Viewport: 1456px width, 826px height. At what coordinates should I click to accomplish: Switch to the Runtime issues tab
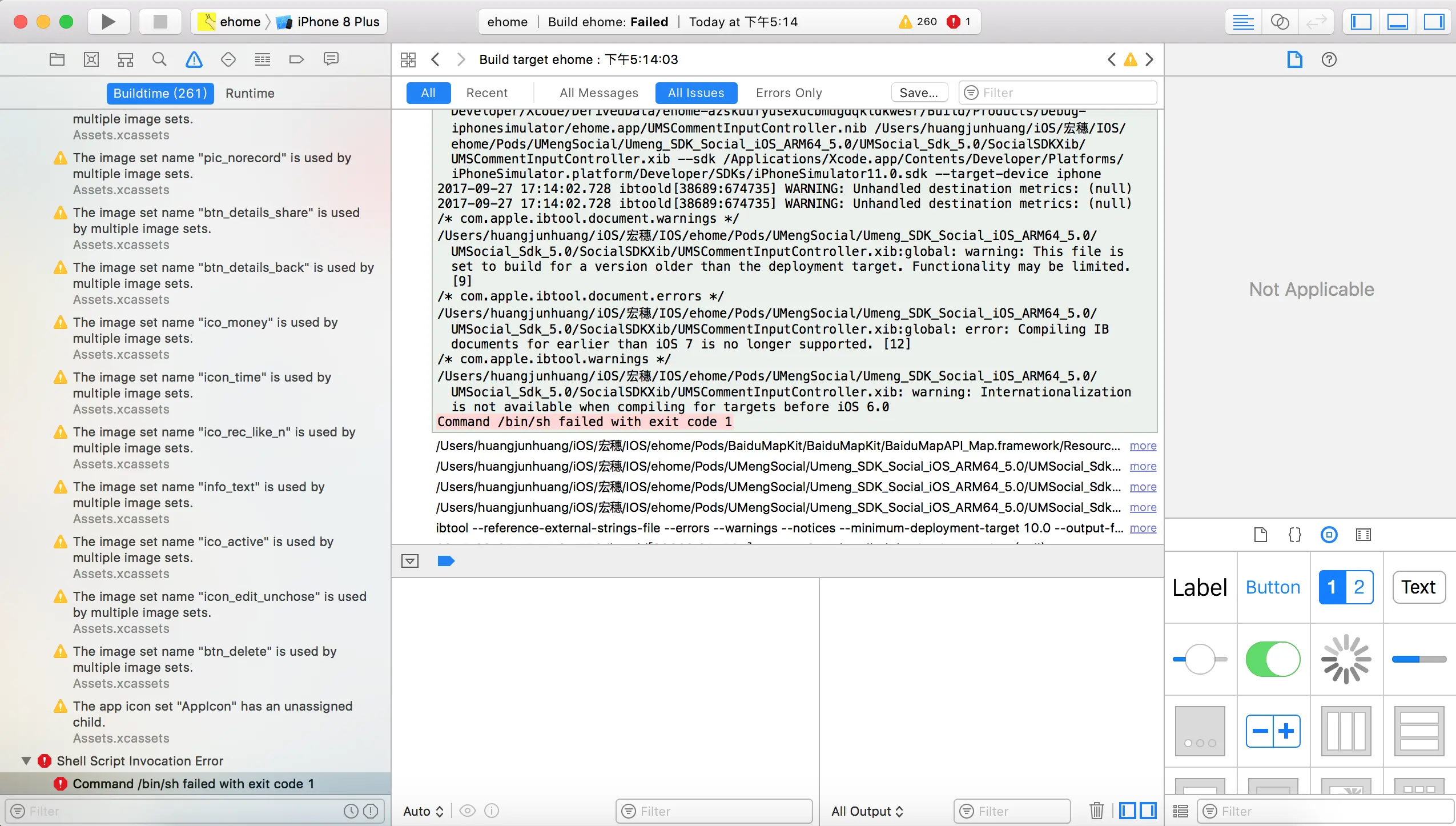point(250,93)
